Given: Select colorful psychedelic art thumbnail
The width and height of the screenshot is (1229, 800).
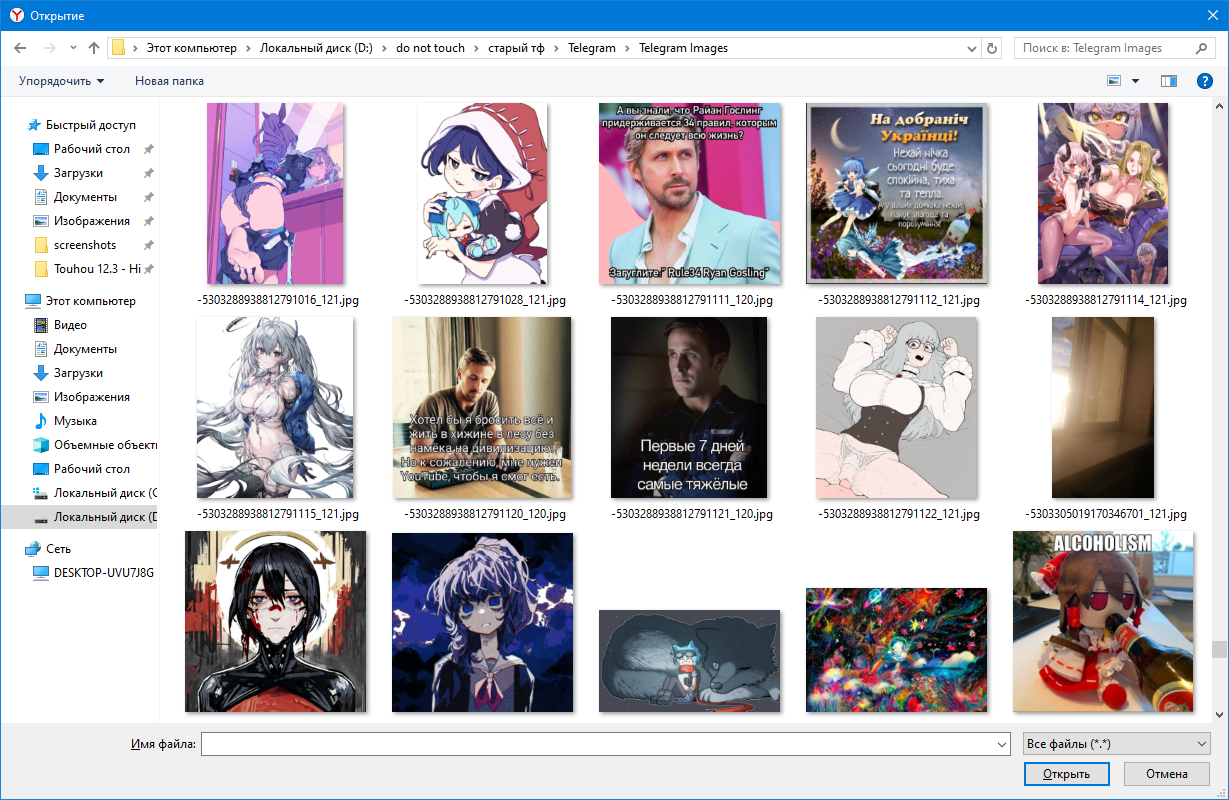Looking at the screenshot, I should (x=896, y=649).
